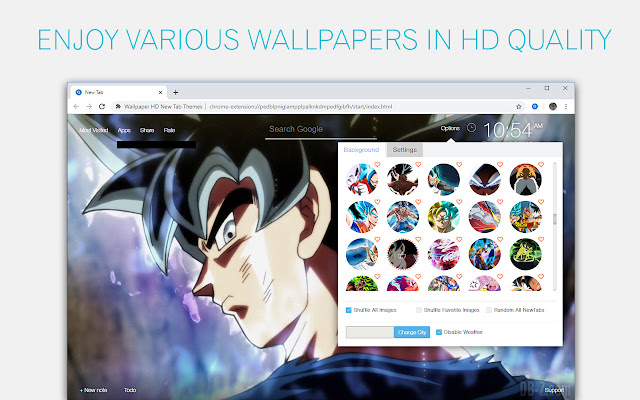Toggle the Shuffle All Images checkbox
The width and height of the screenshot is (640, 400).
point(349,310)
